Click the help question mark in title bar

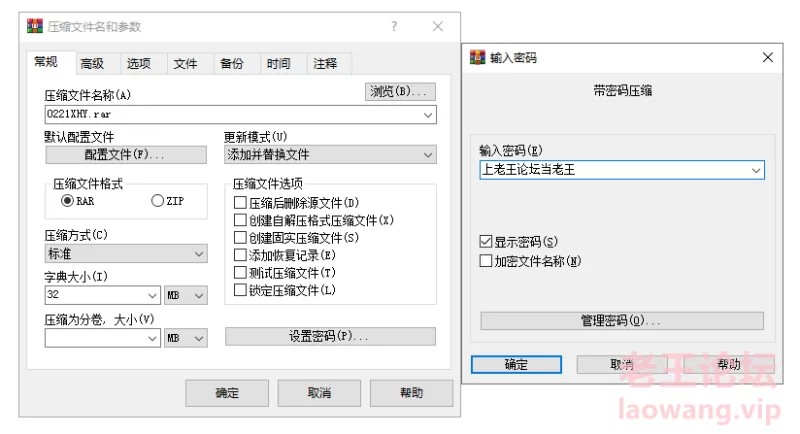click(394, 27)
